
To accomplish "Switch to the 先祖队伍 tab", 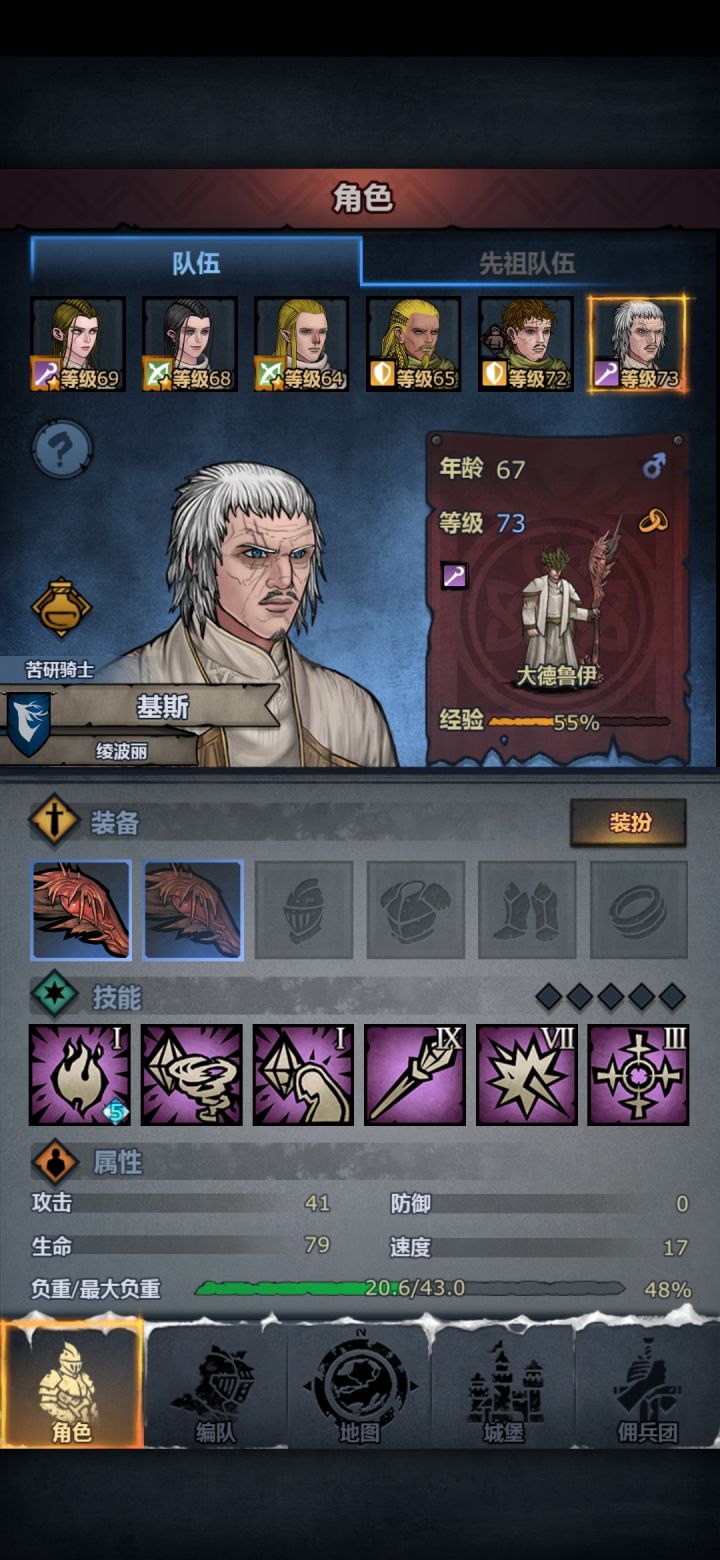I will pyautogui.click(x=527, y=263).
